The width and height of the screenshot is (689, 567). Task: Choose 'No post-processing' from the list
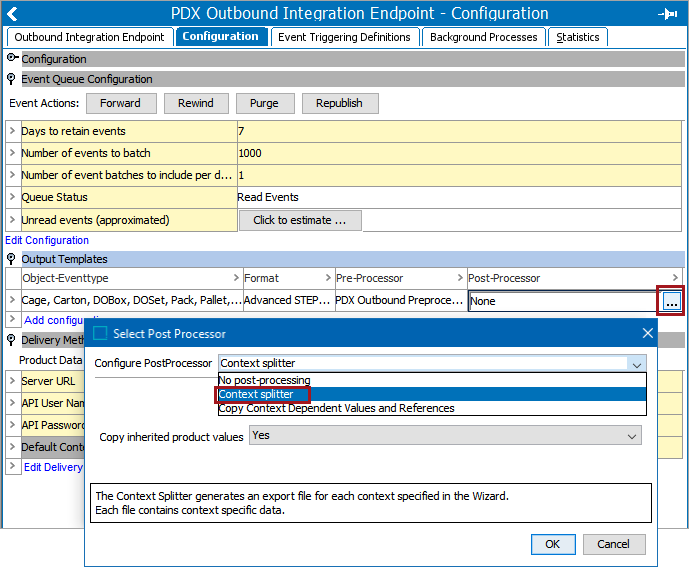pos(432,380)
